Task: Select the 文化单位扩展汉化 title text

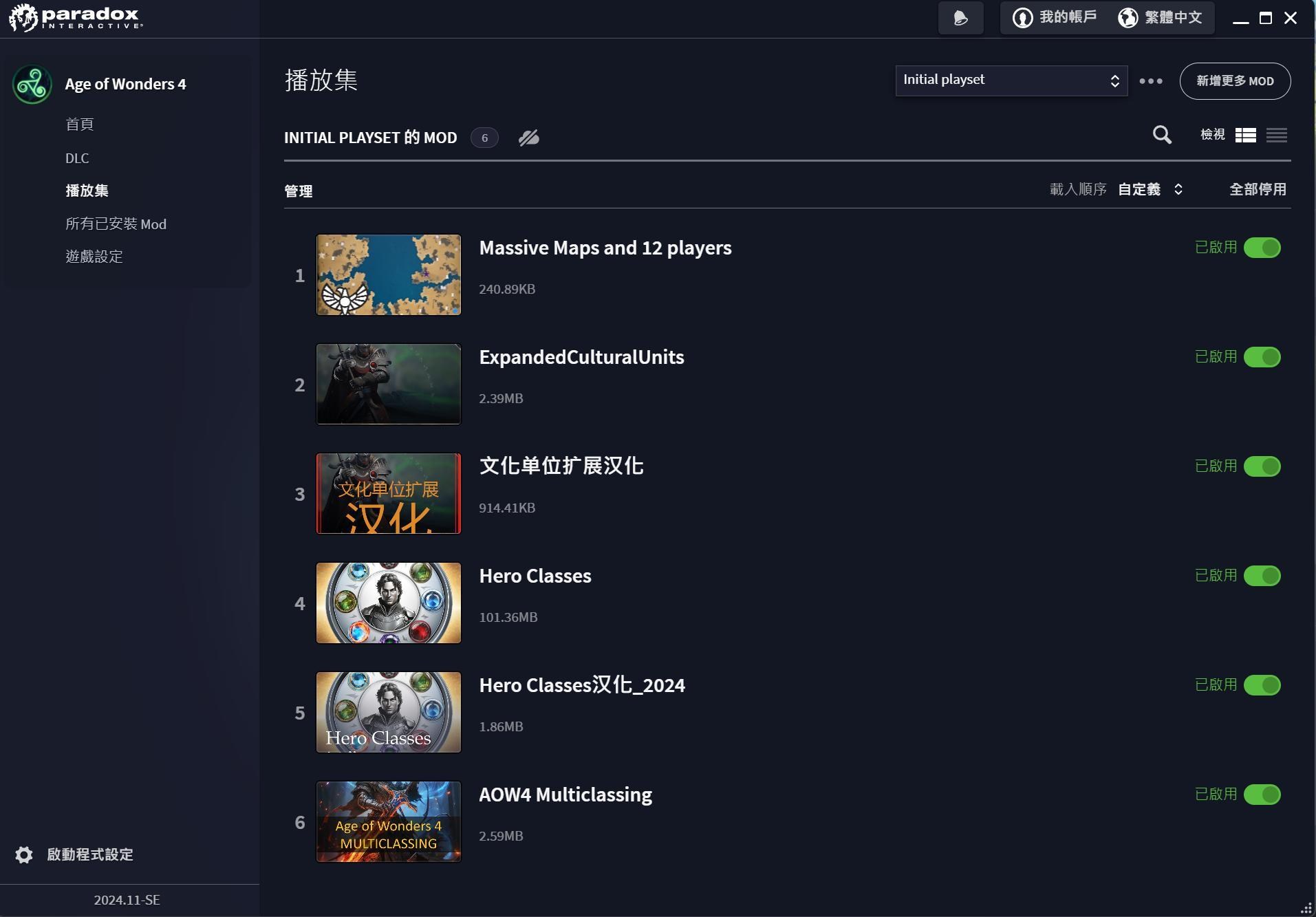Action: (561, 466)
